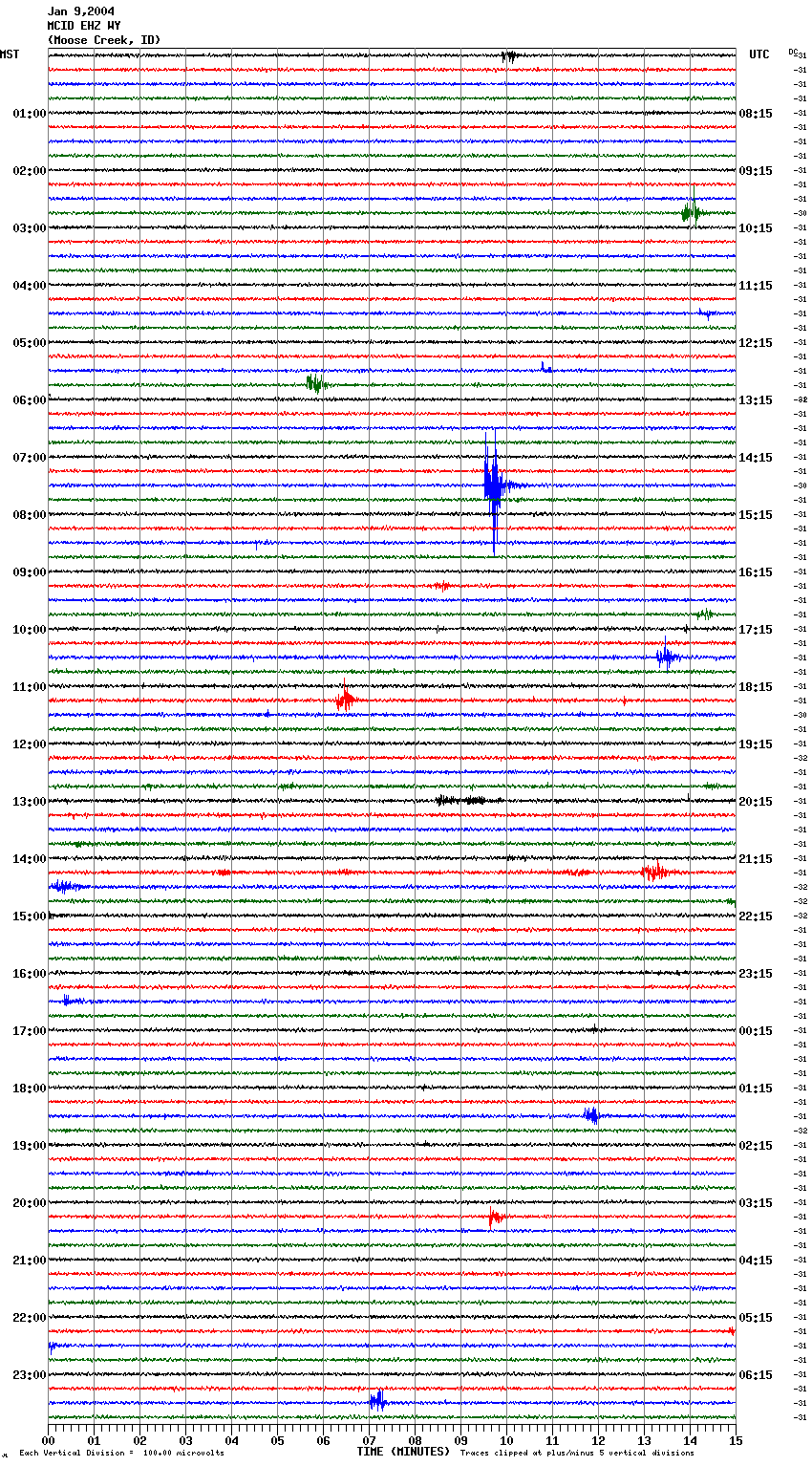Click the 12:15 UTC time label

[756, 343]
